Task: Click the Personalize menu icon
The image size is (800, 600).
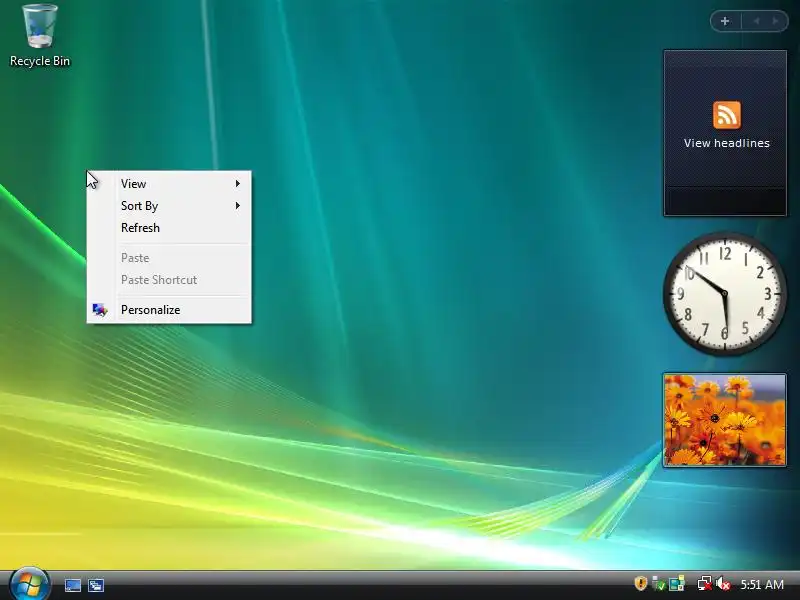Action: click(99, 310)
